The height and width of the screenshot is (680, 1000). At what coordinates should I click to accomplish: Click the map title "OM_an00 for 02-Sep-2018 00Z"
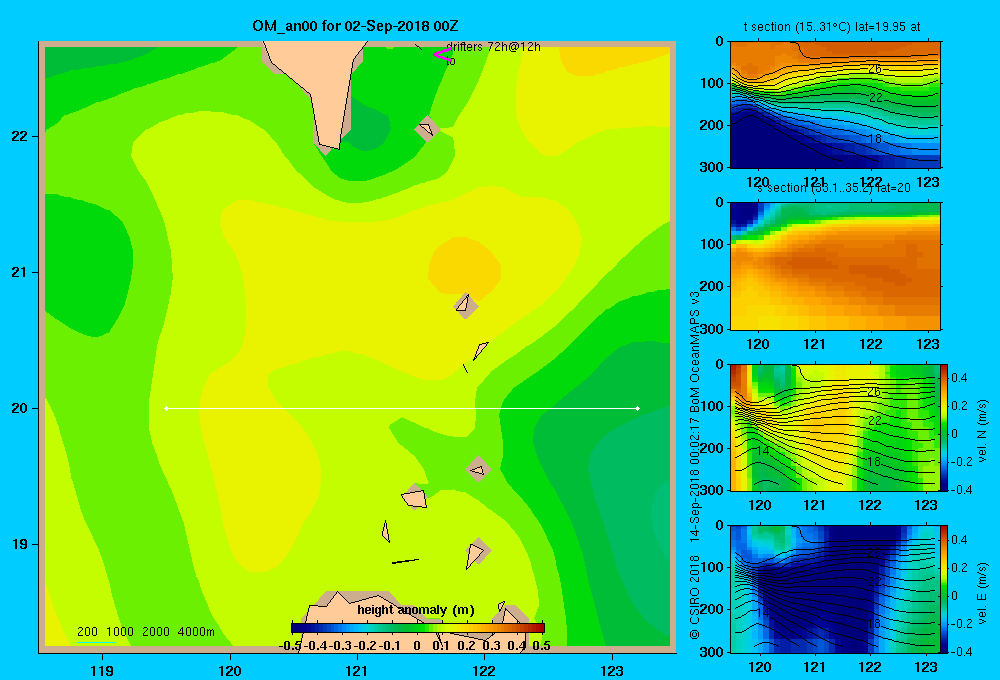(x=355, y=26)
